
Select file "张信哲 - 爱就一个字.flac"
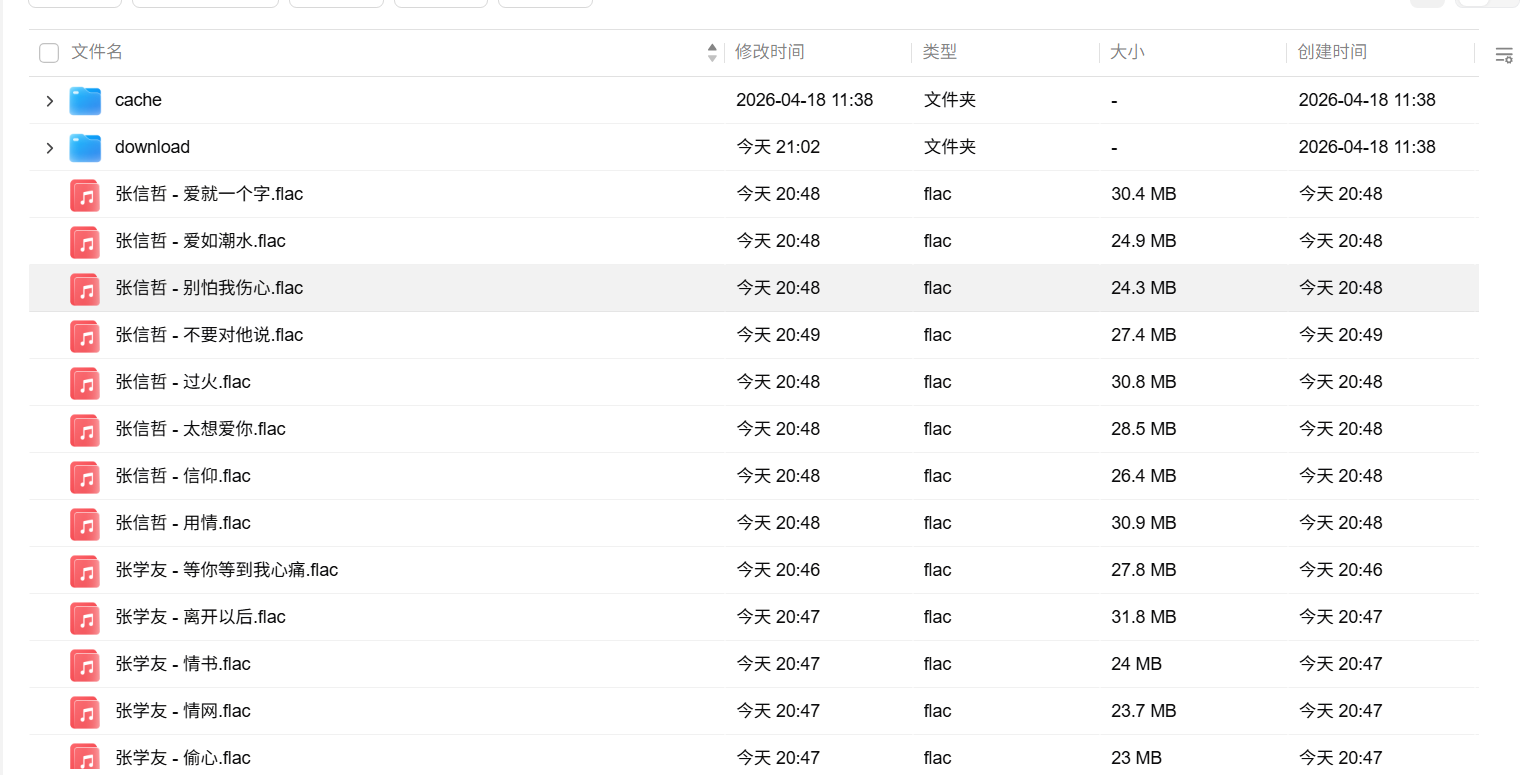[209, 194]
